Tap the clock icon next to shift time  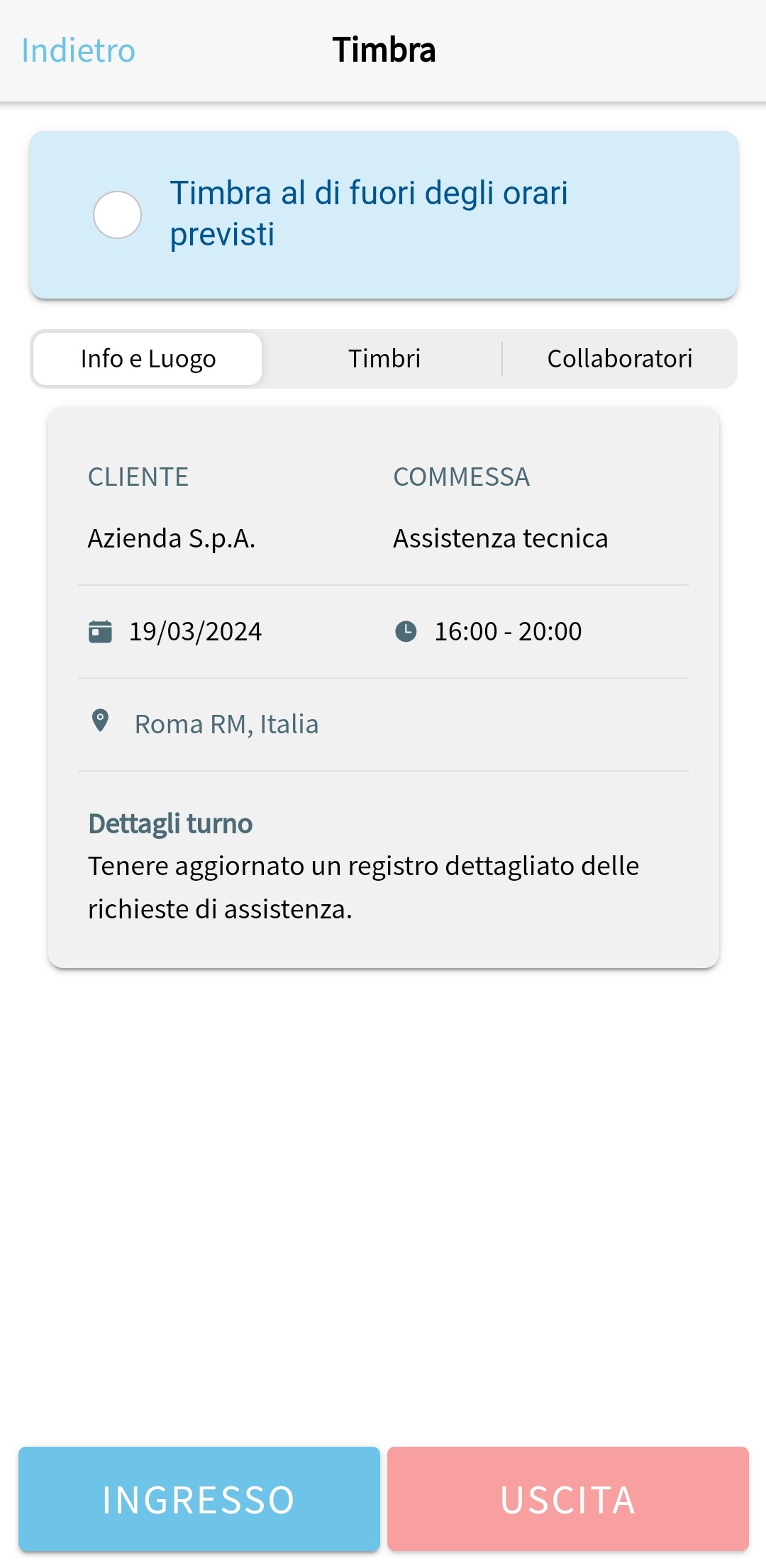pyautogui.click(x=406, y=631)
